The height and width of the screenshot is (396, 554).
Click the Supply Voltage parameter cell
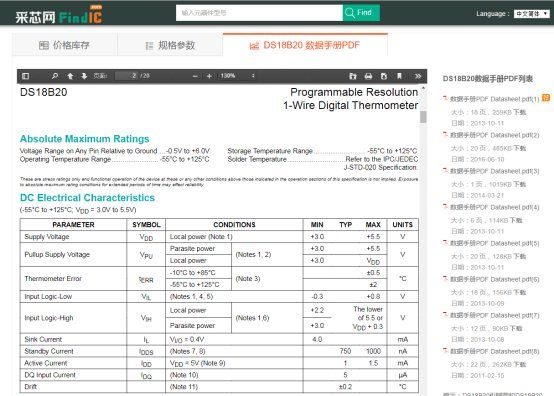[x=73, y=237]
